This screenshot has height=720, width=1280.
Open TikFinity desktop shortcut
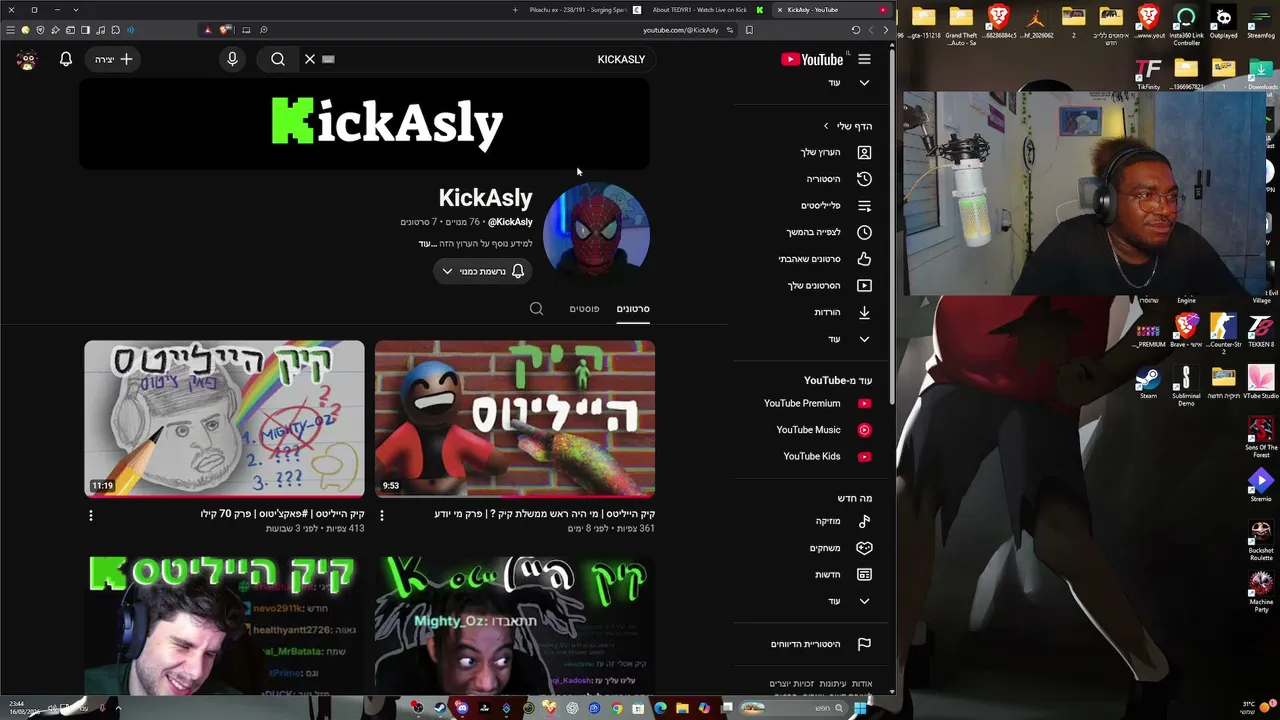pyautogui.click(x=1148, y=75)
